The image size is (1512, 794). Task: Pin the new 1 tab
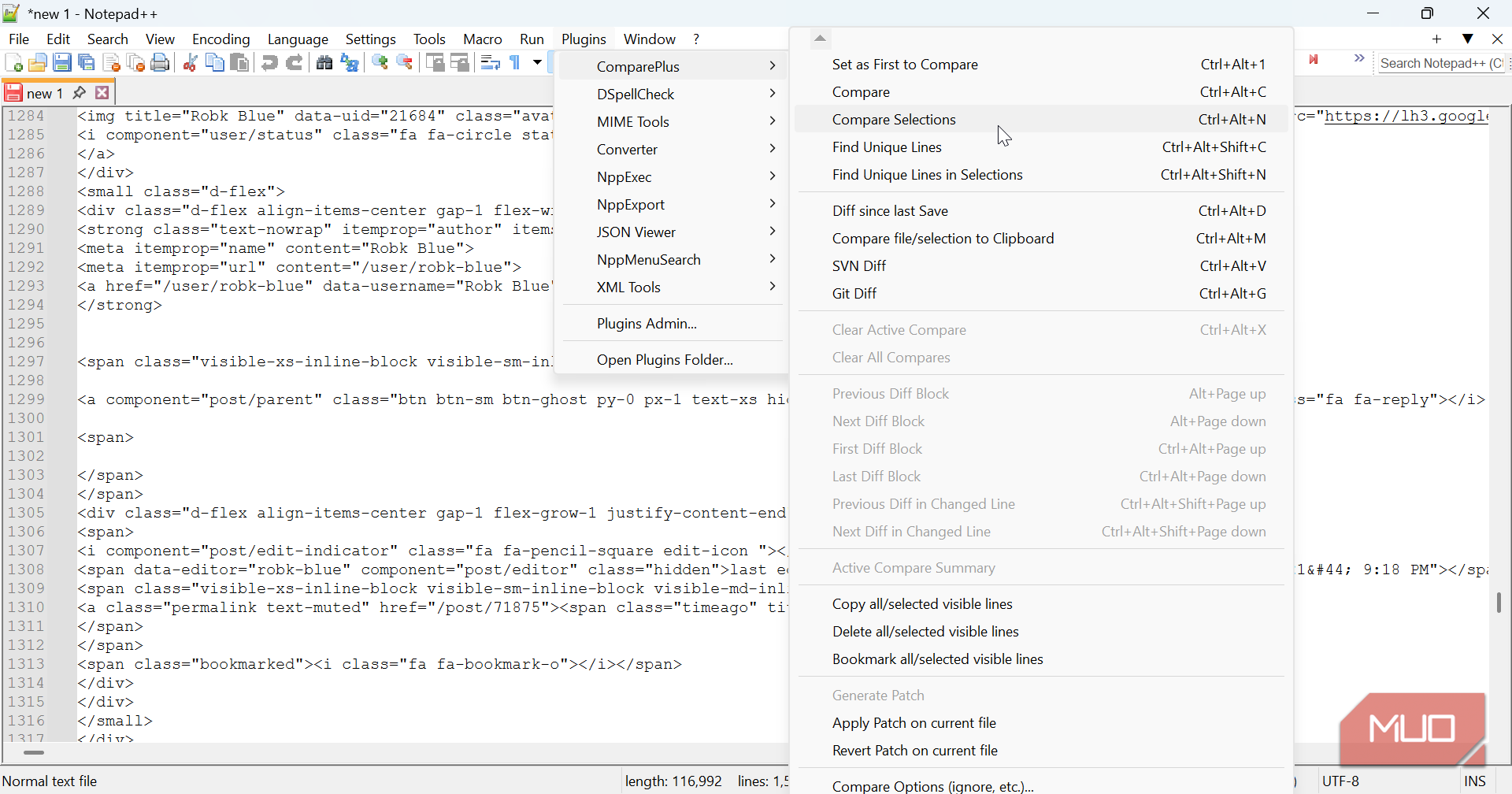click(79, 93)
